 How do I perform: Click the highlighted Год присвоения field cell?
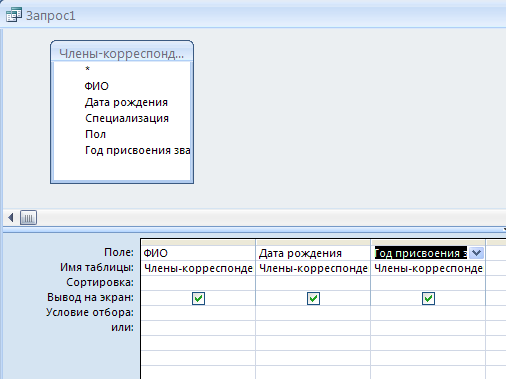pos(421,254)
